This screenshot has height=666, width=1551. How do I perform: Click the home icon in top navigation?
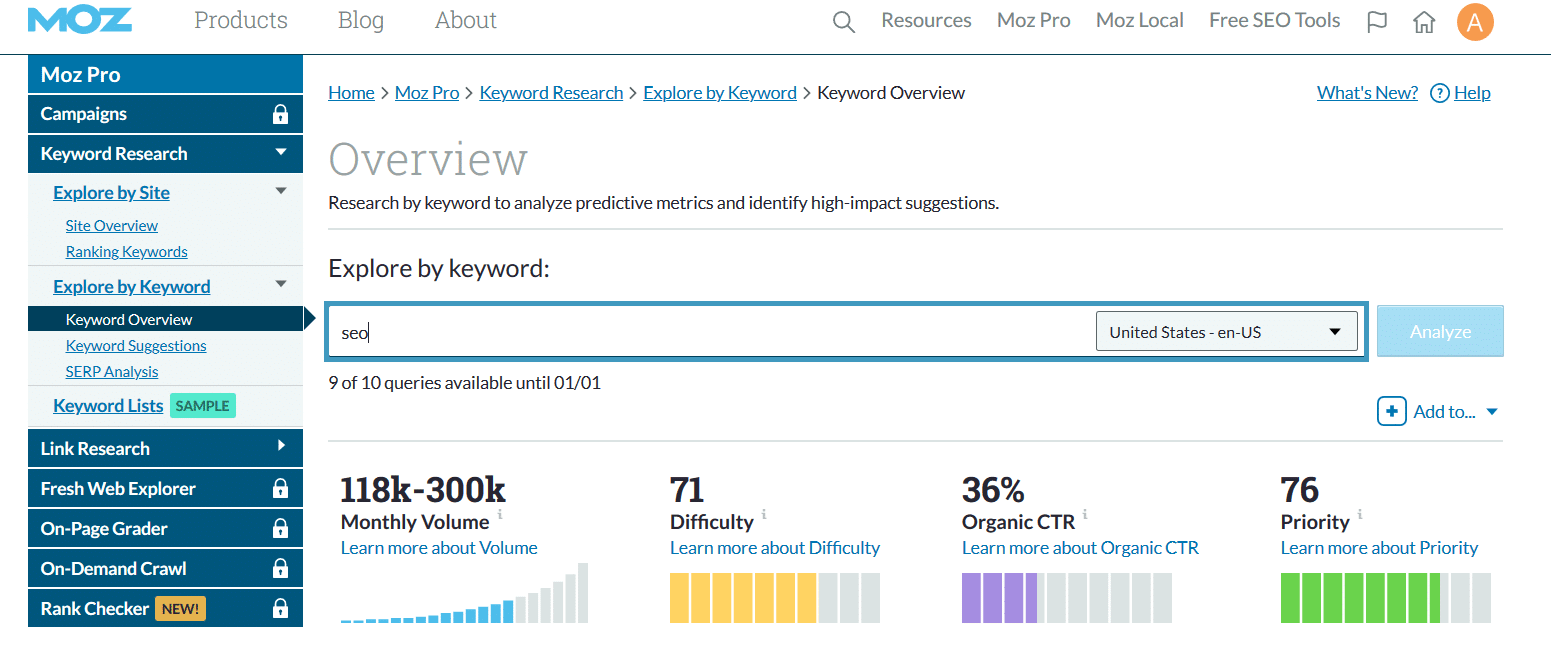pos(1424,21)
